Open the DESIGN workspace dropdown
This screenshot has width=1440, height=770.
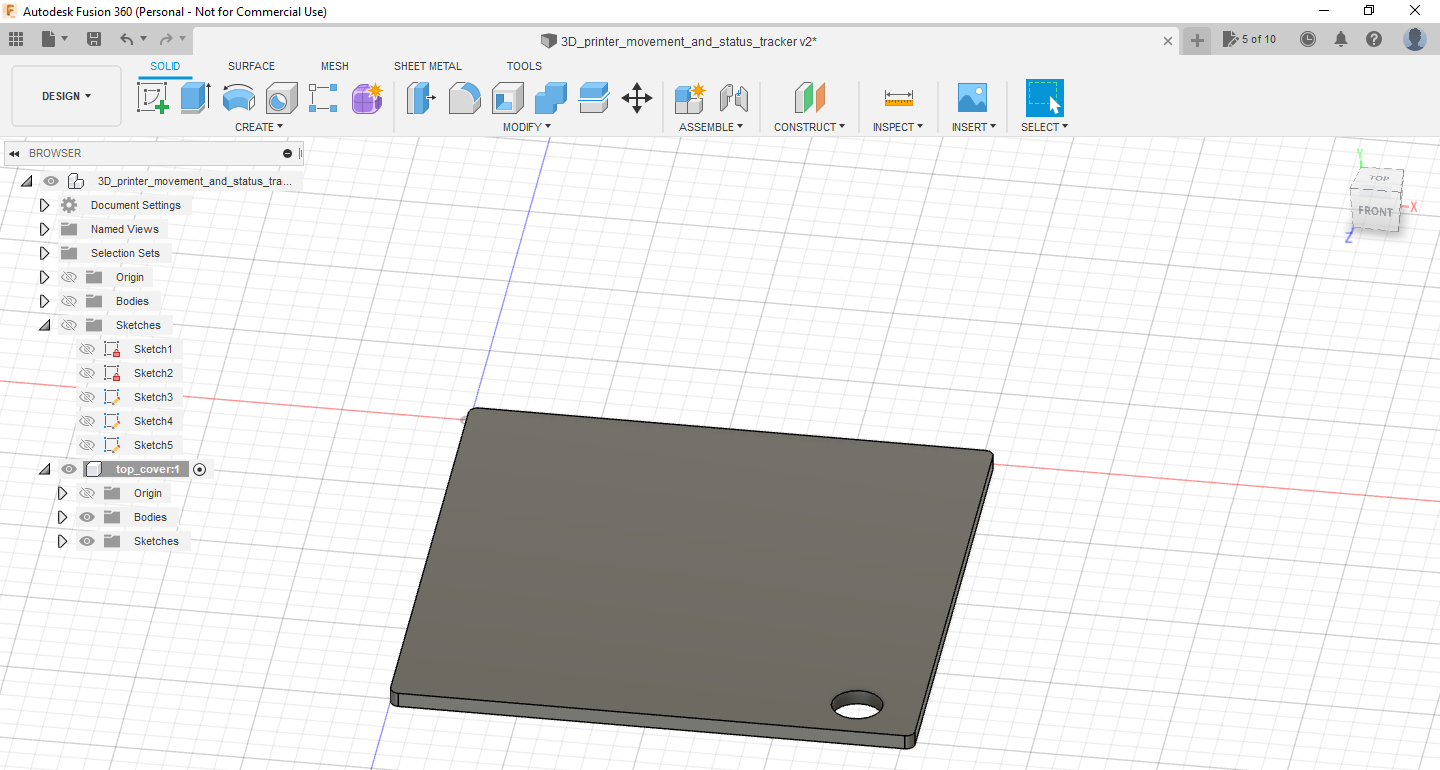66,96
